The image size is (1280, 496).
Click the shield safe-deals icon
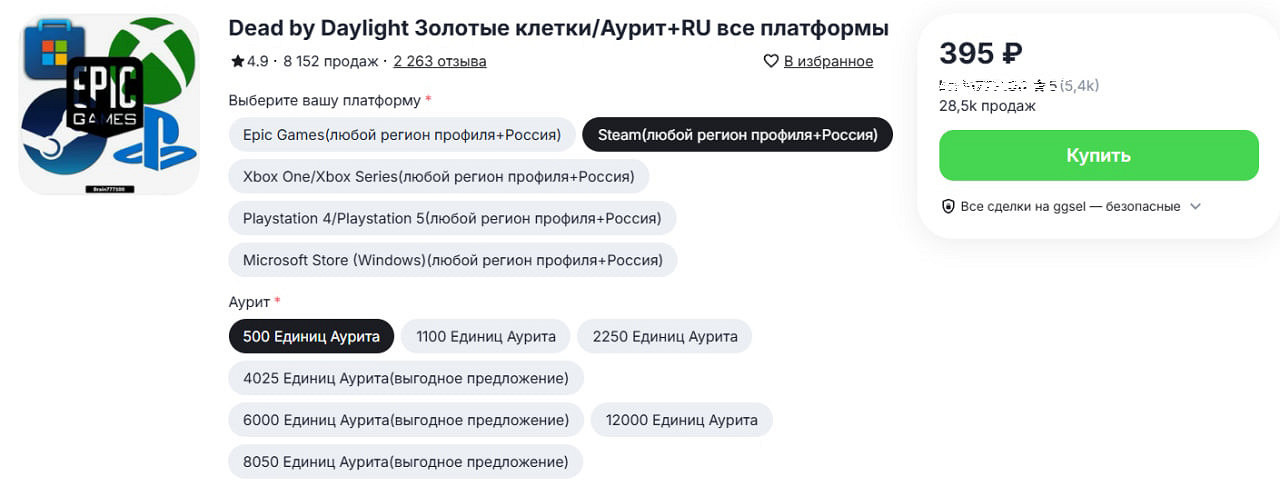pos(949,206)
